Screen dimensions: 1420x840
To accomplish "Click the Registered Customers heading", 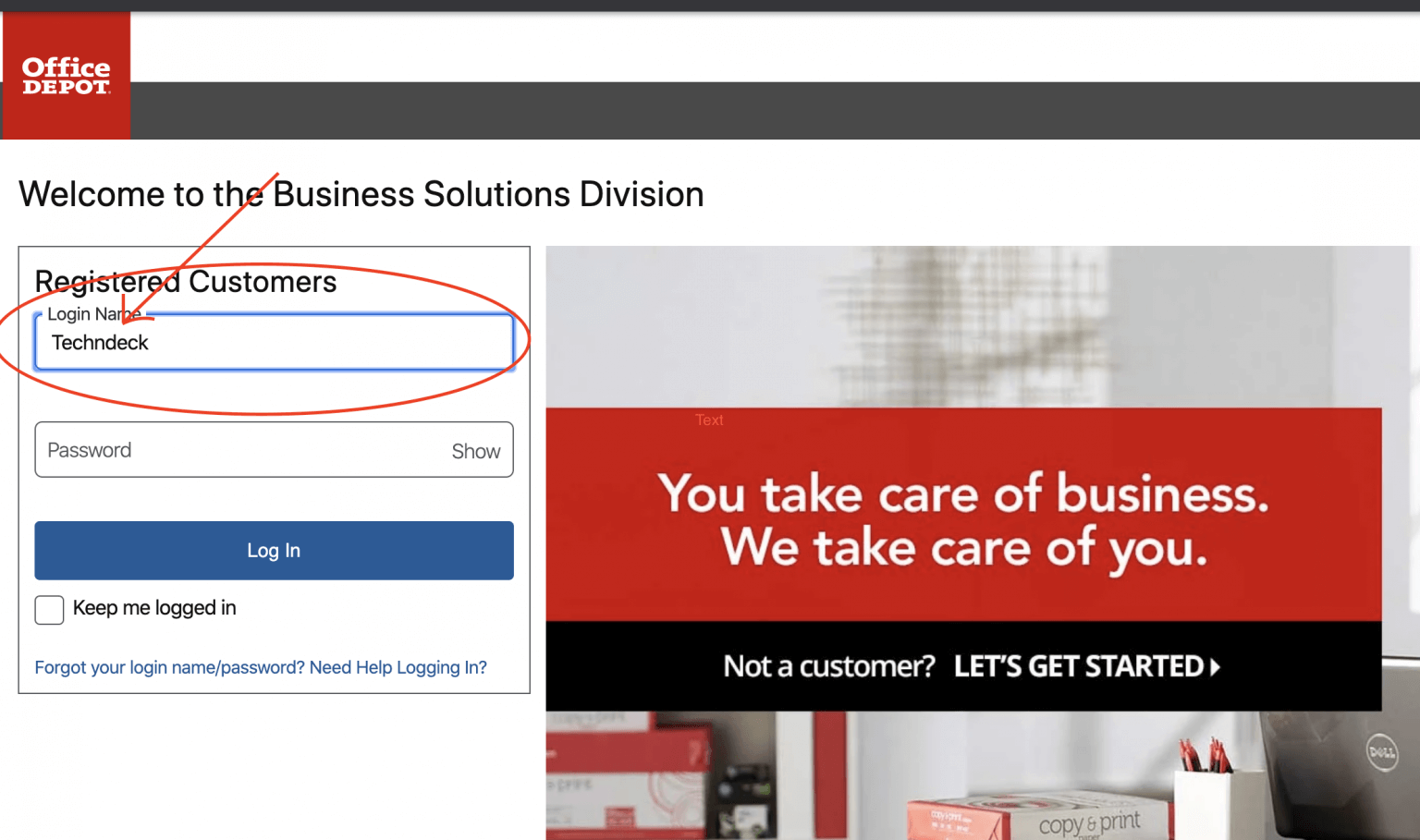I will click(x=186, y=281).
